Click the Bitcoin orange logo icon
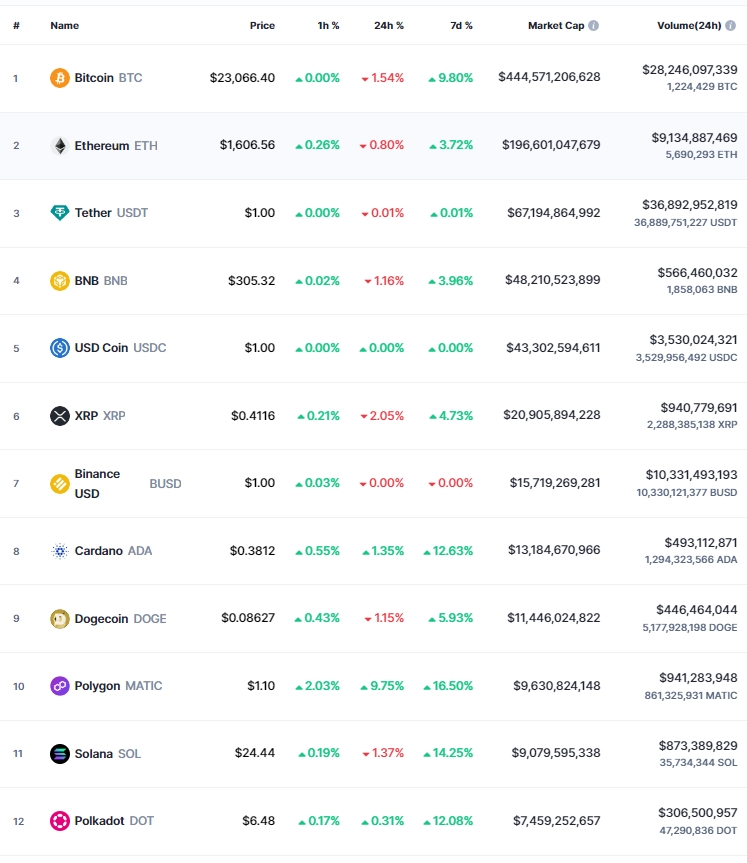 point(59,78)
